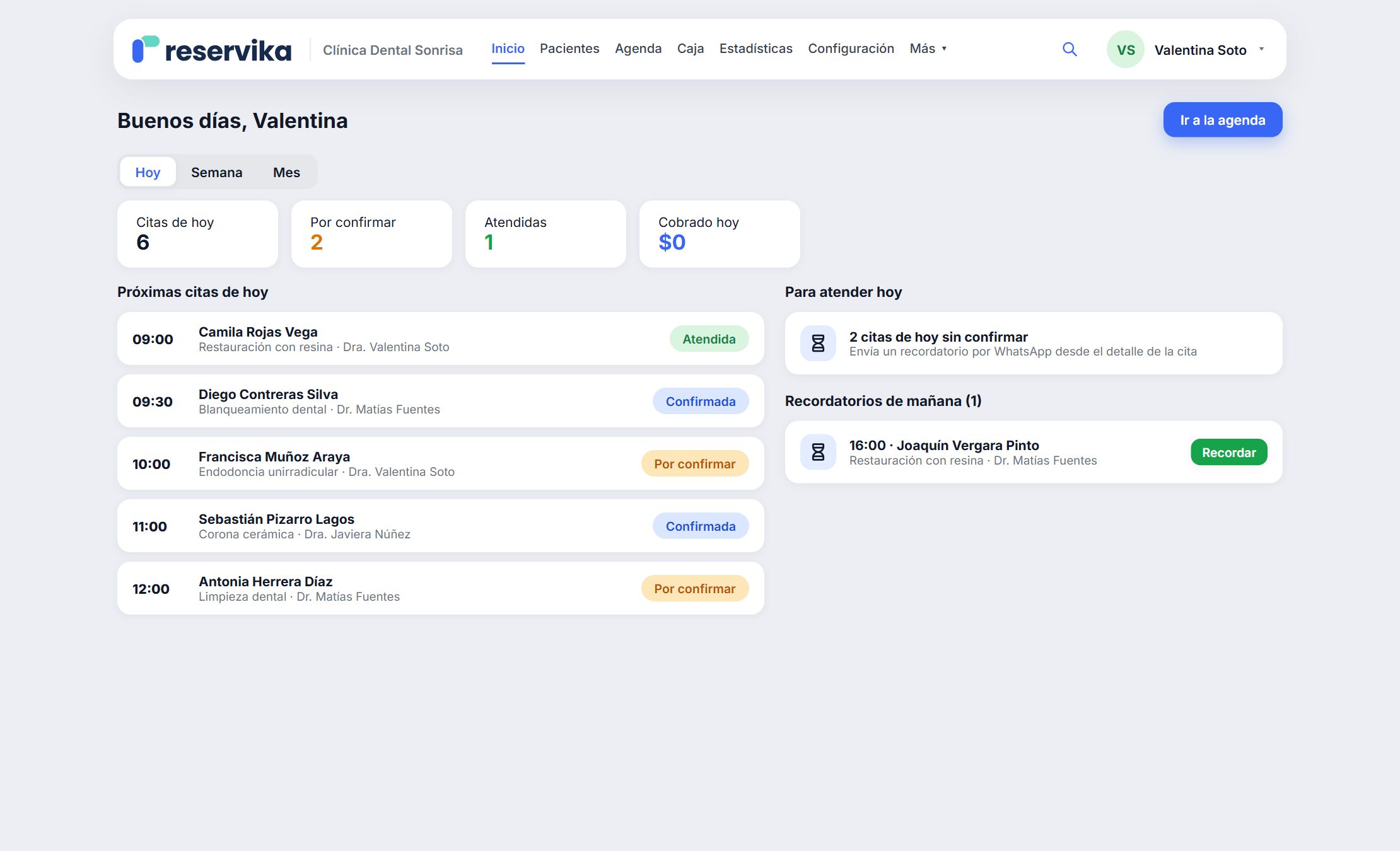This screenshot has width=1400, height=851.
Task: Click the Ir a la agenda button
Action: click(1222, 120)
